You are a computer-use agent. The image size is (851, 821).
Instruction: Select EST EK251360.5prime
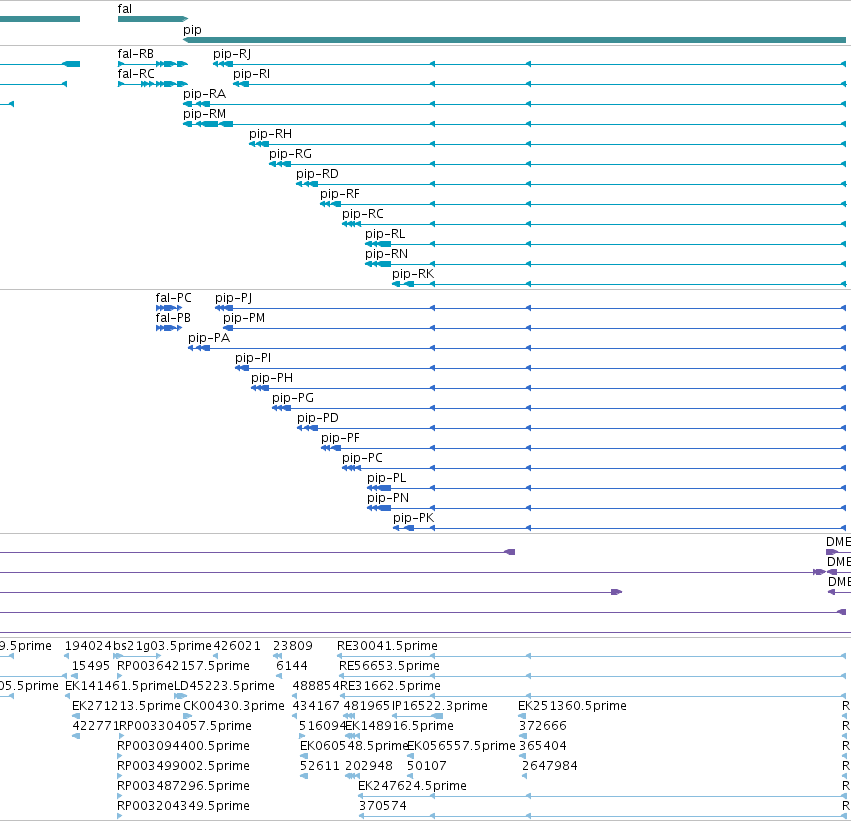pyautogui.click(x=572, y=706)
